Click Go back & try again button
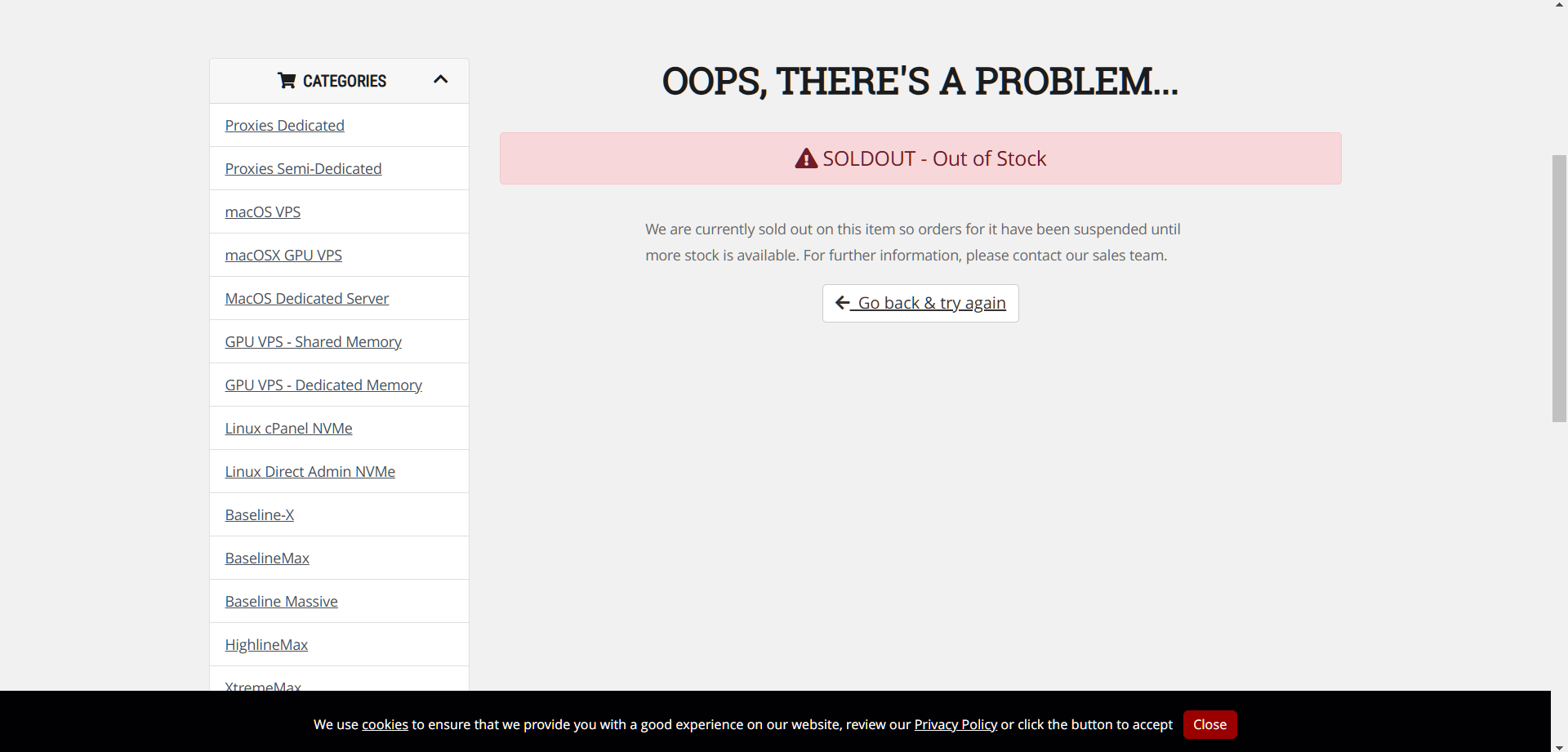The height and width of the screenshot is (752, 1568). coord(920,303)
